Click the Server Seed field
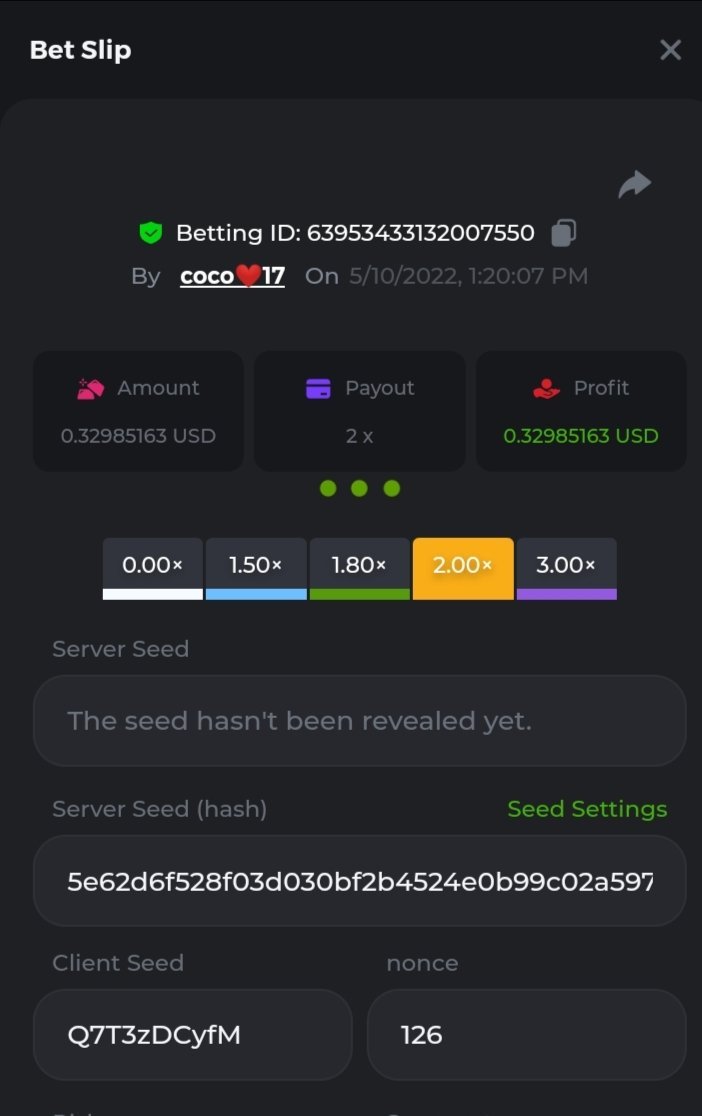Viewport: 702px width, 1116px height. click(359, 721)
